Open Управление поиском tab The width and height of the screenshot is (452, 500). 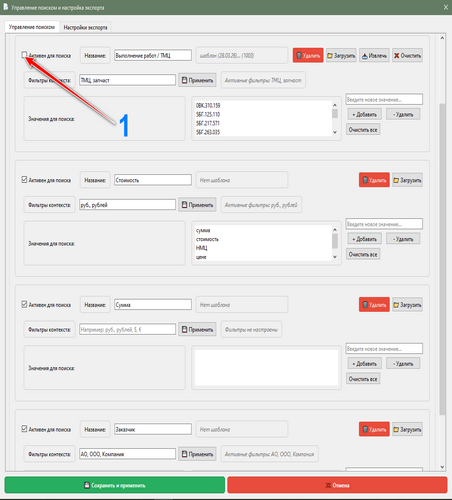pyautogui.click(x=32, y=27)
